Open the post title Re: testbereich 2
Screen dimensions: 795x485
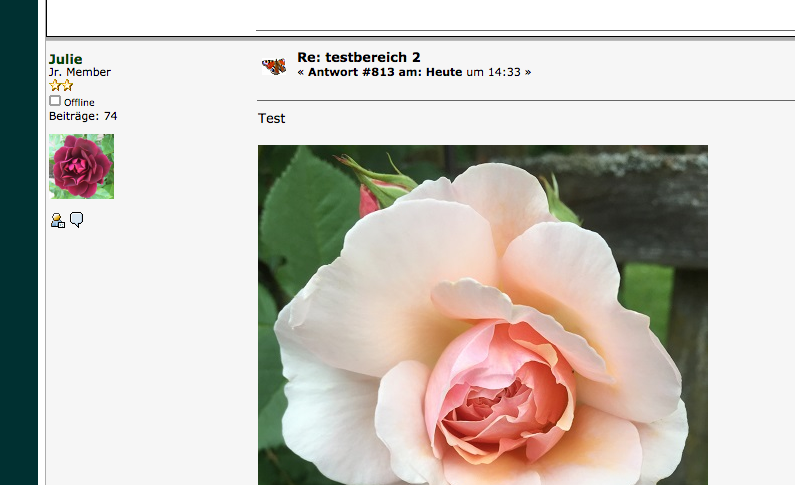tap(358, 57)
